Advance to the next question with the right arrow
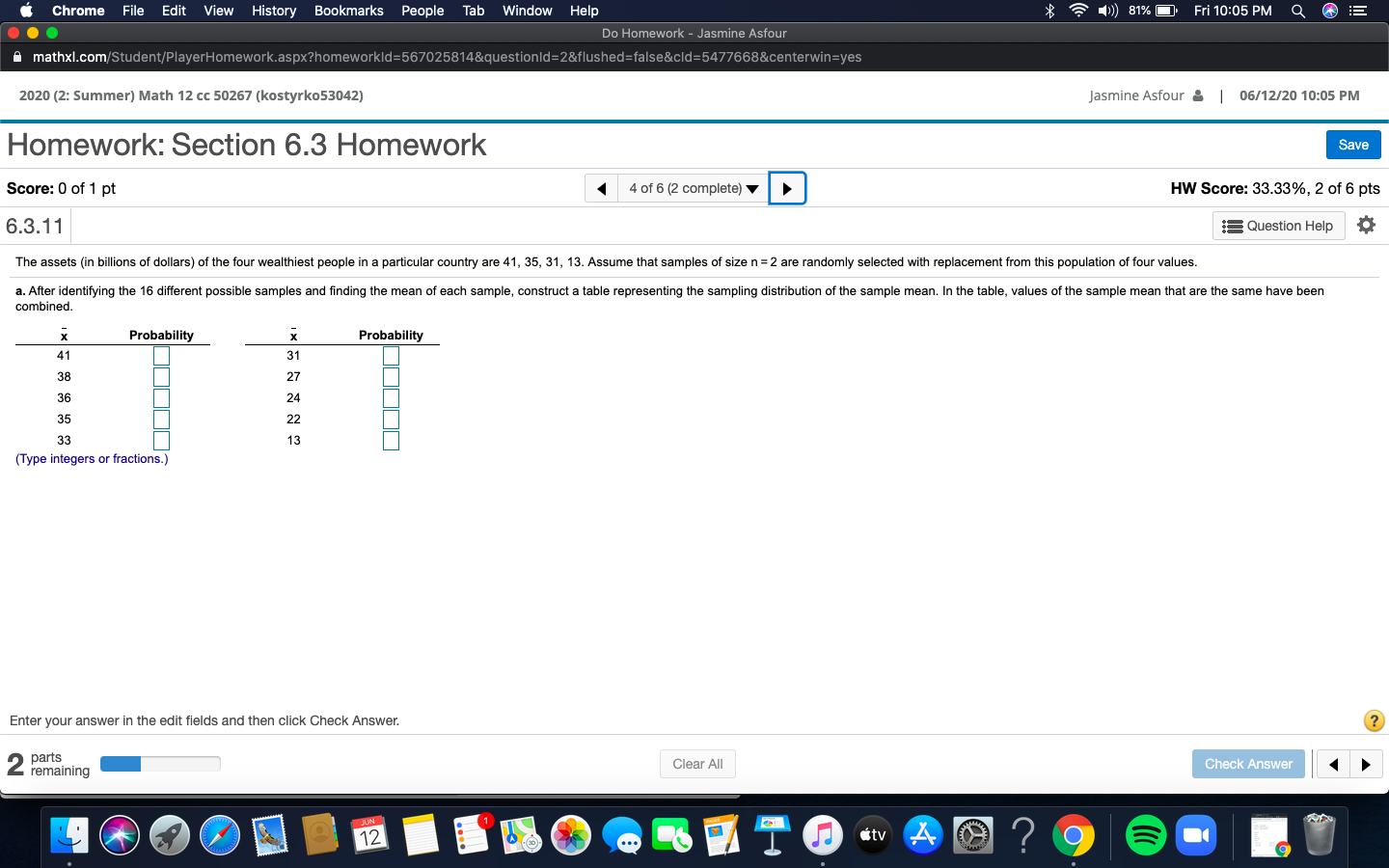Screen dimensions: 1389x868 click(x=787, y=188)
